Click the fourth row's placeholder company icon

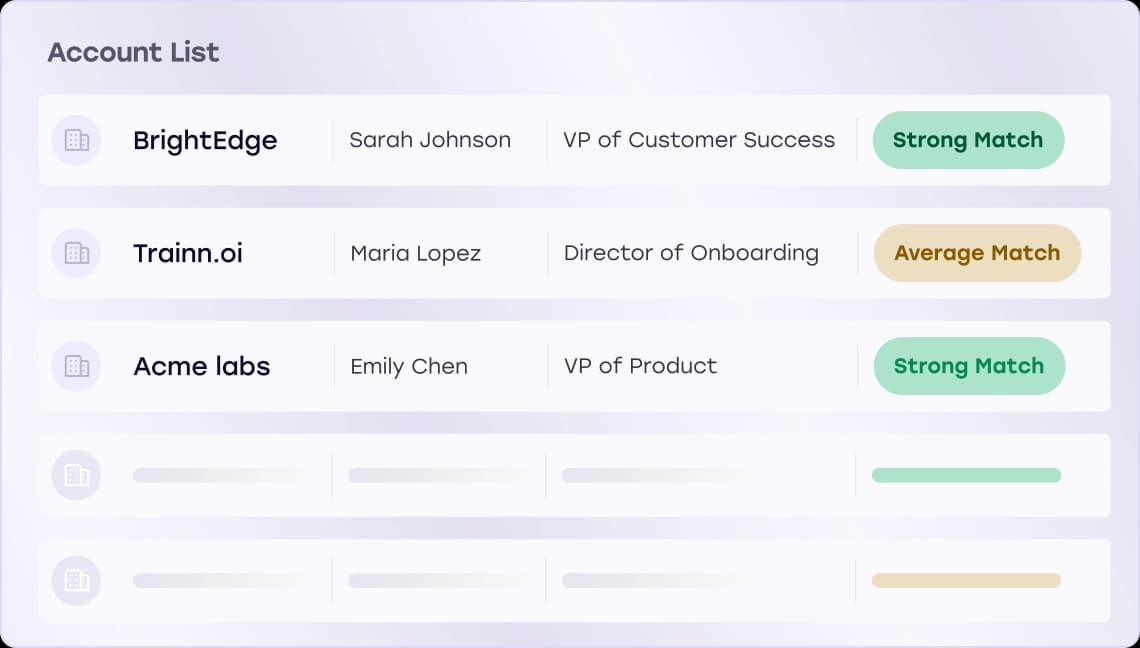point(76,475)
